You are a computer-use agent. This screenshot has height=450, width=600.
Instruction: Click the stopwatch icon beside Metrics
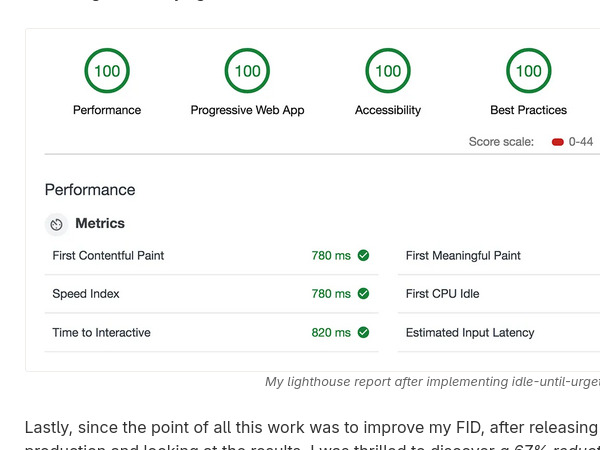click(57, 224)
